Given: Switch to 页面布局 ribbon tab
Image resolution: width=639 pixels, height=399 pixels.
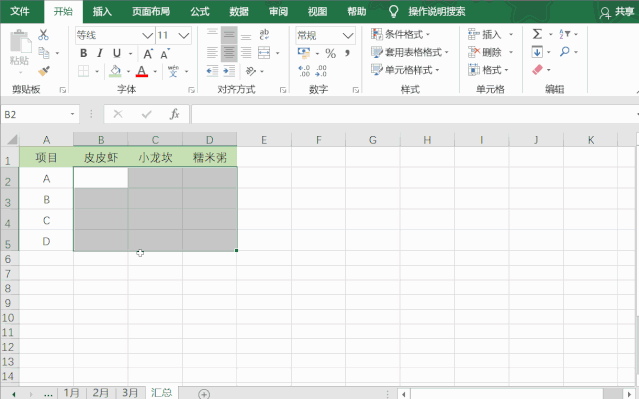Looking at the screenshot, I should click(x=151, y=11).
